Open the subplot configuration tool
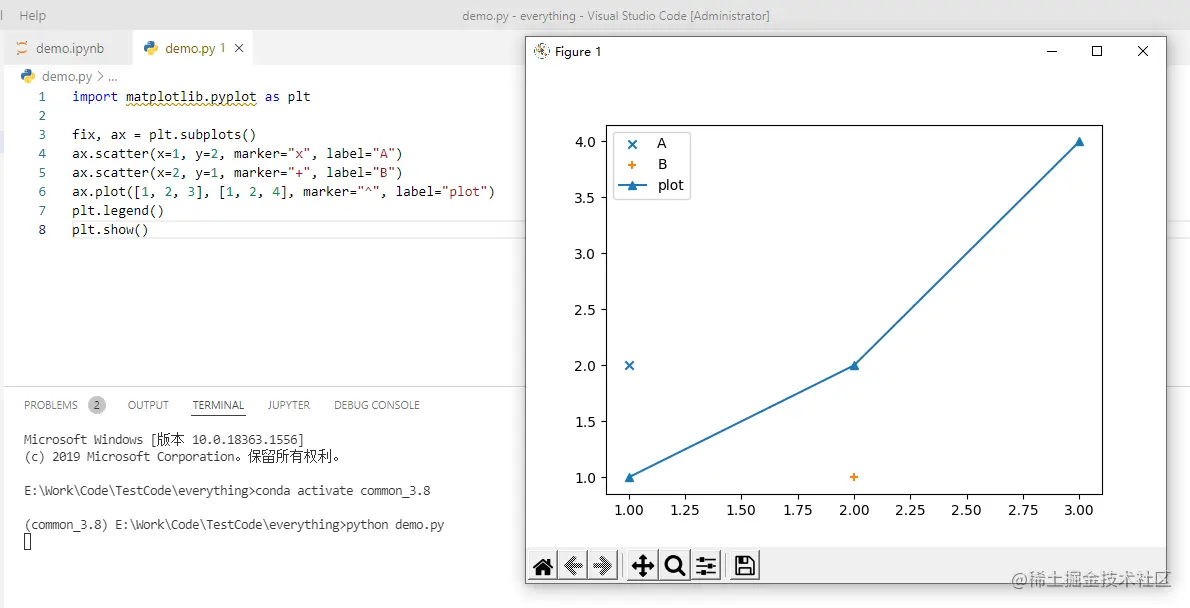Image resolution: width=1190 pixels, height=608 pixels. tap(706, 565)
